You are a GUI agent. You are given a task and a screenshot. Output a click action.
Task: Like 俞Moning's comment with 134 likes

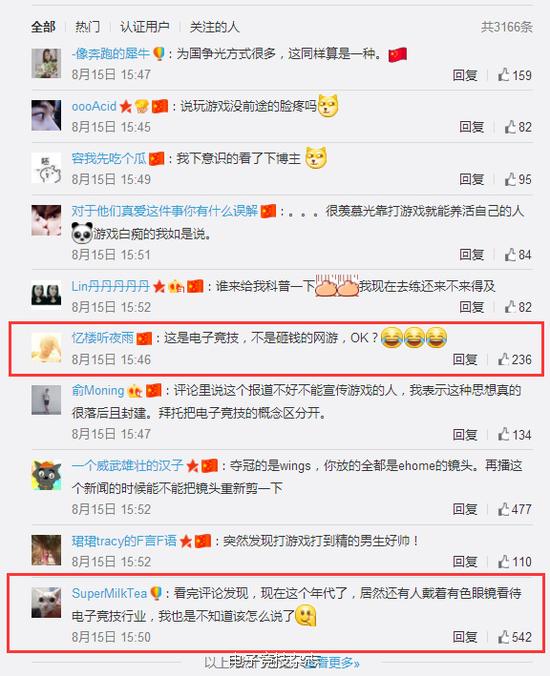pyautogui.click(x=514, y=435)
